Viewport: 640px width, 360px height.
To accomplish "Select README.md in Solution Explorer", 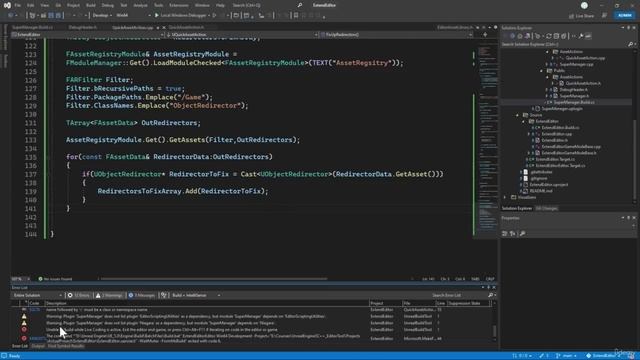I will point(540,191).
